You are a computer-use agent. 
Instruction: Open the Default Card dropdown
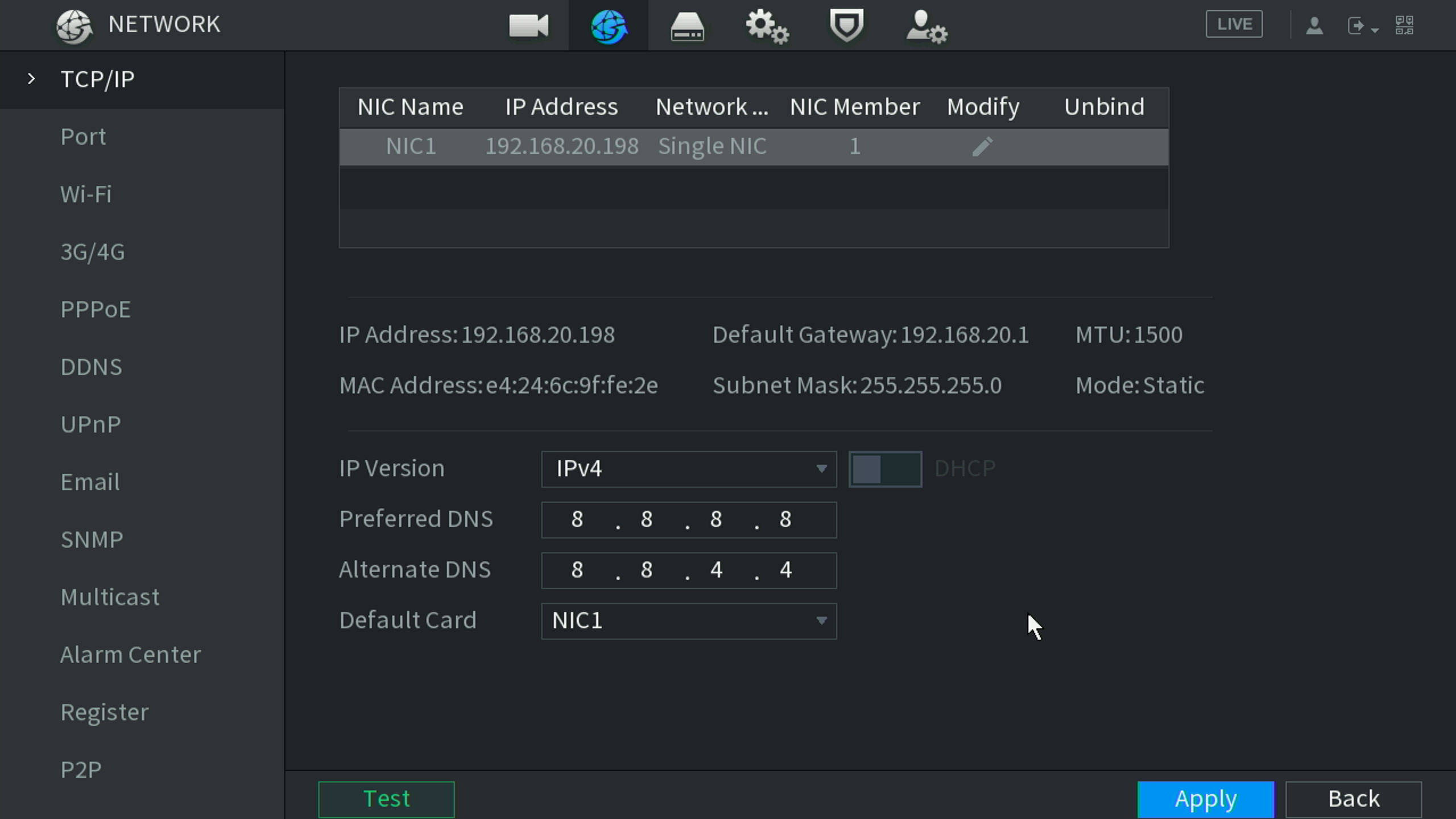tap(688, 621)
